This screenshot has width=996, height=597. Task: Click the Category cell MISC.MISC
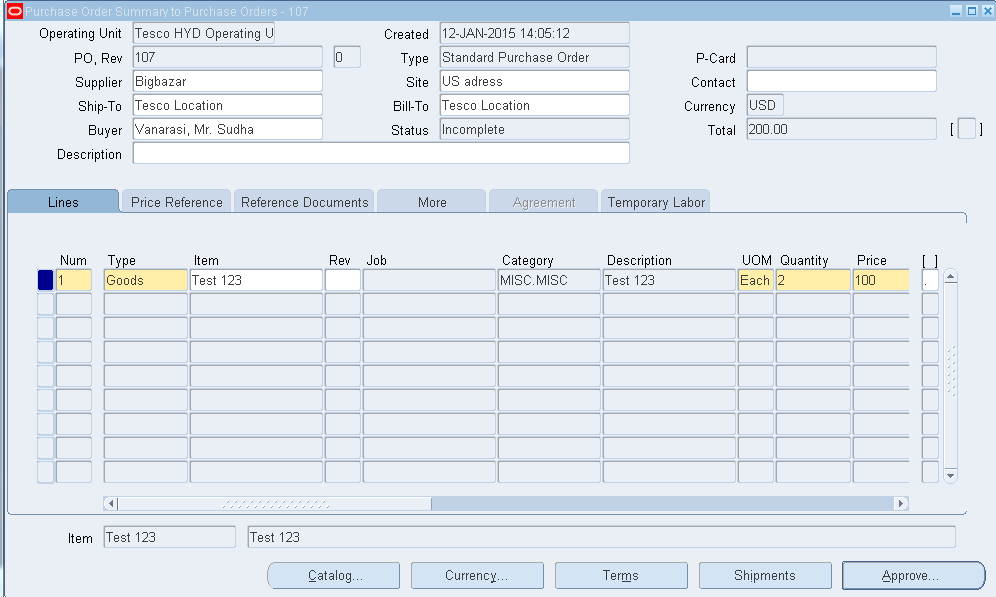tap(549, 280)
